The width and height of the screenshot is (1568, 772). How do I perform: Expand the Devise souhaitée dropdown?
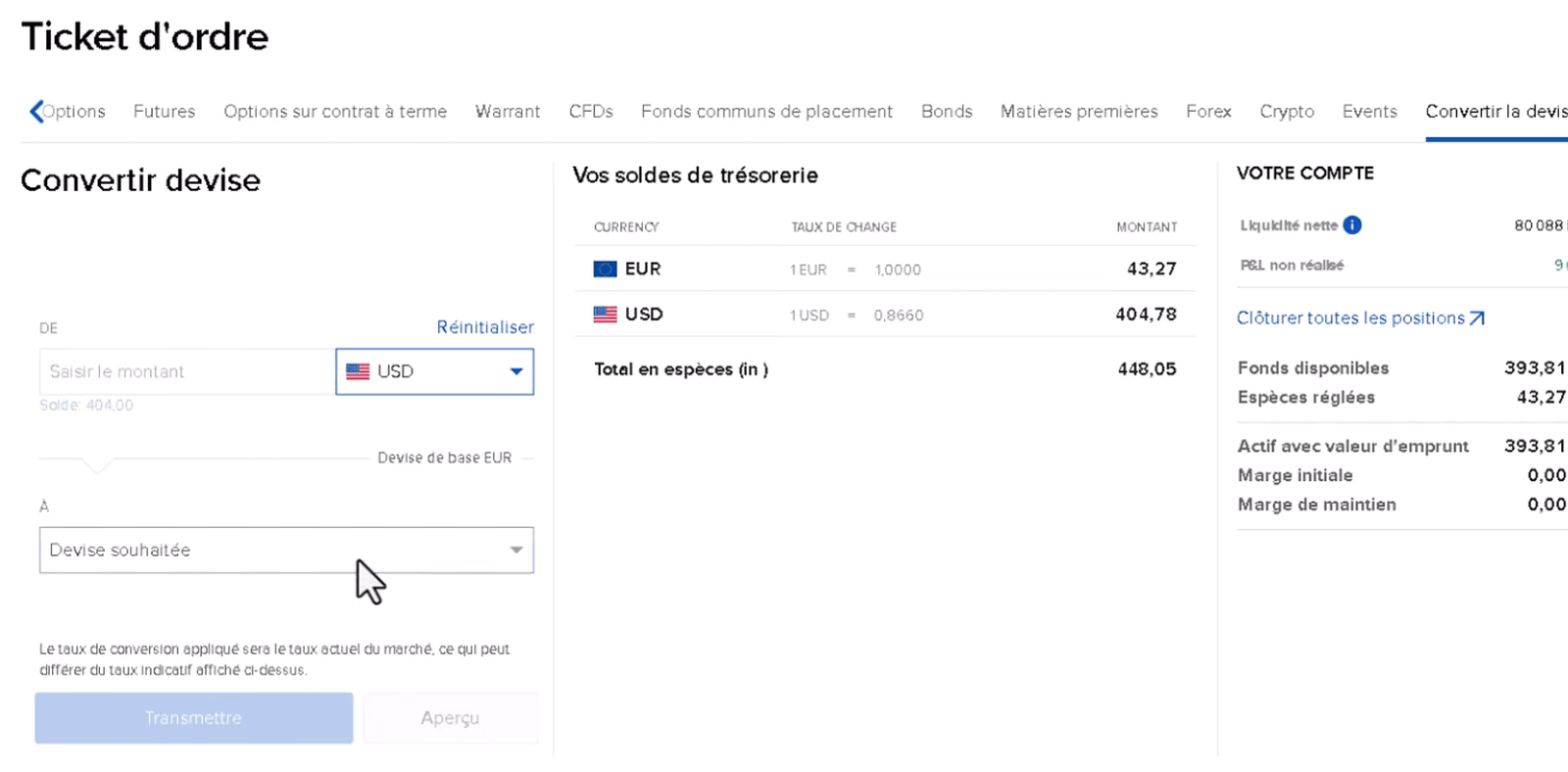pos(286,551)
